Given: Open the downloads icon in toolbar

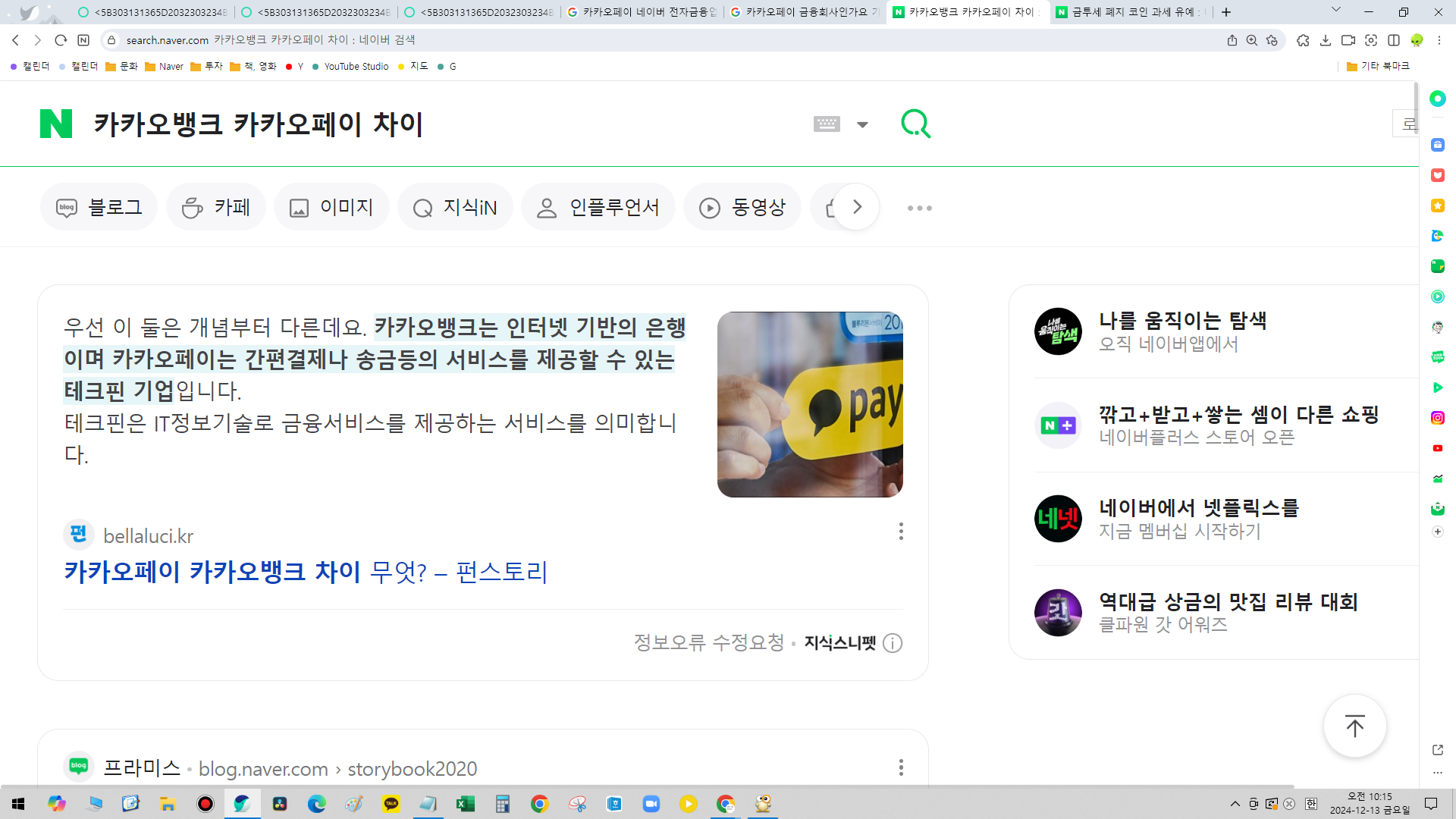Looking at the screenshot, I should 1326,40.
